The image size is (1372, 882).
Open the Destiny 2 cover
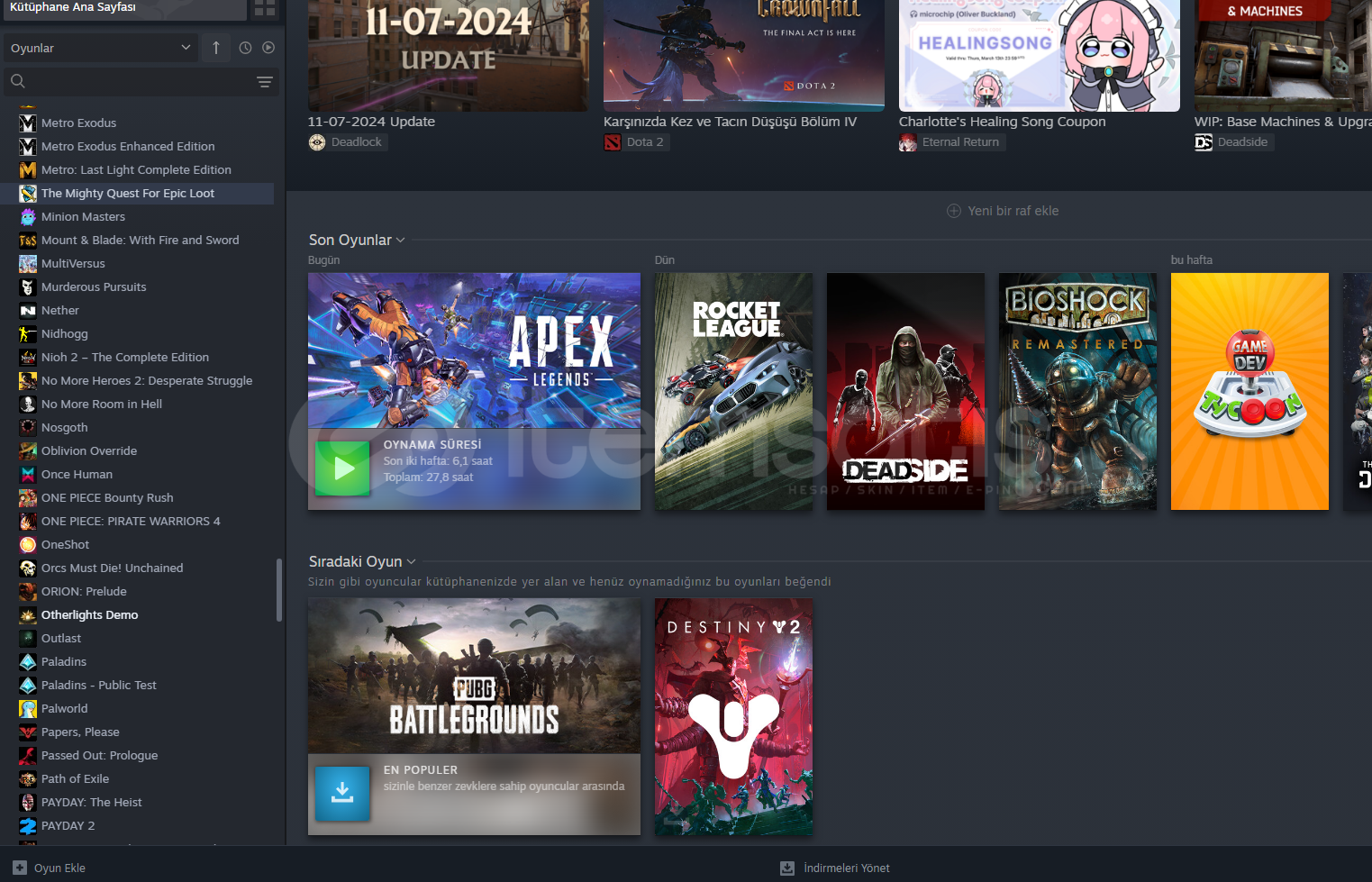[733, 716]
